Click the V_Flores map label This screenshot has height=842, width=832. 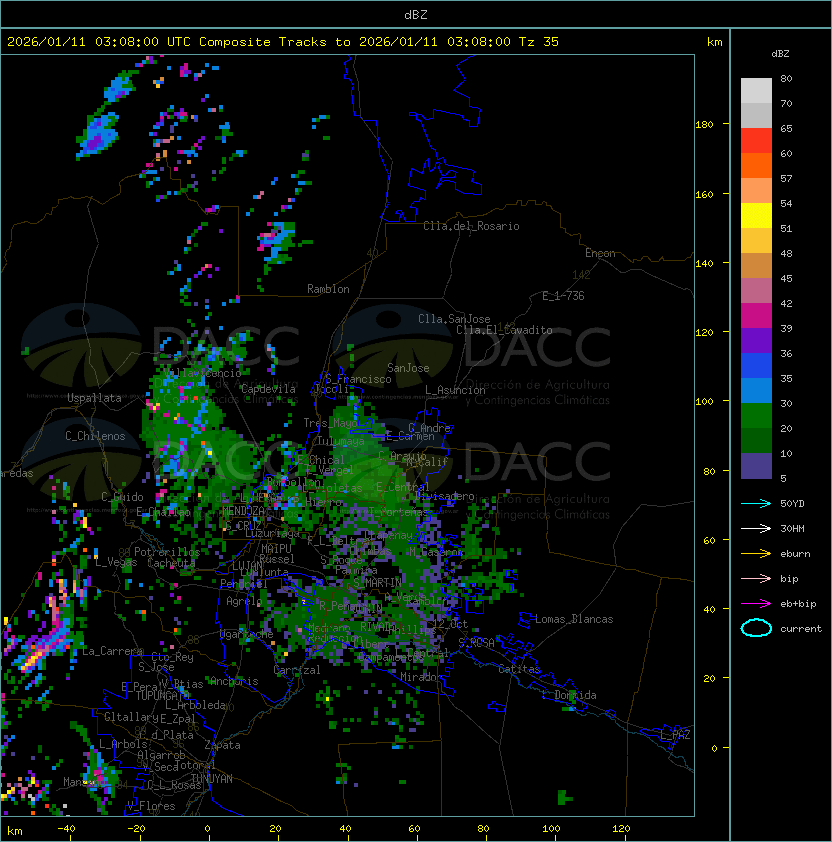(151, 806)
